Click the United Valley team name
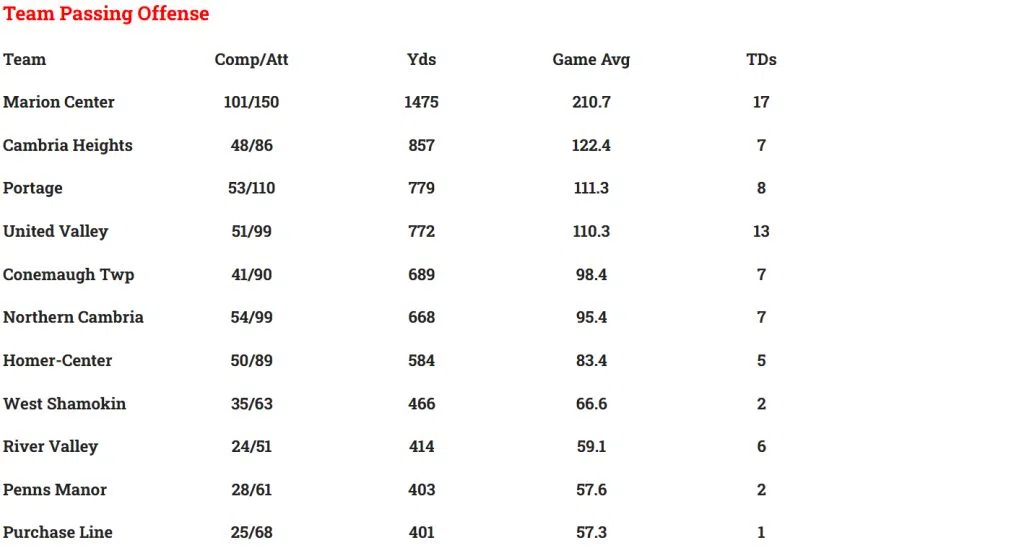This screenshot has width=1024, height=548. point(55,231)
